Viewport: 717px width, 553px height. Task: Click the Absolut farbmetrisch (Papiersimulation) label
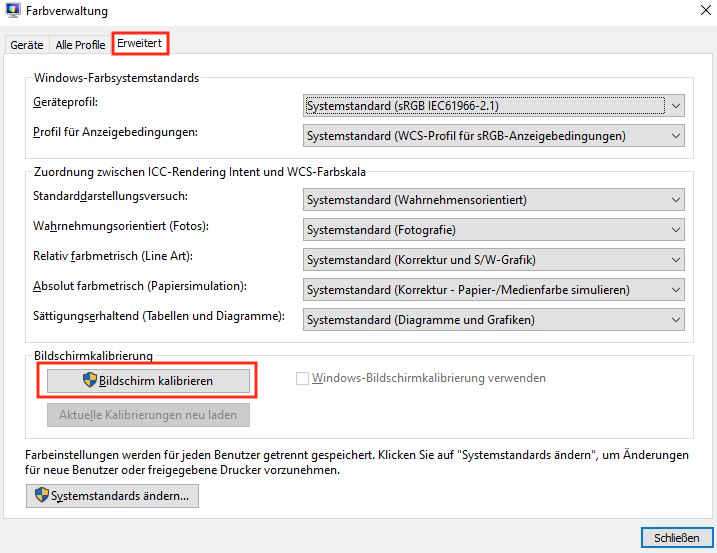pos(140,286)
